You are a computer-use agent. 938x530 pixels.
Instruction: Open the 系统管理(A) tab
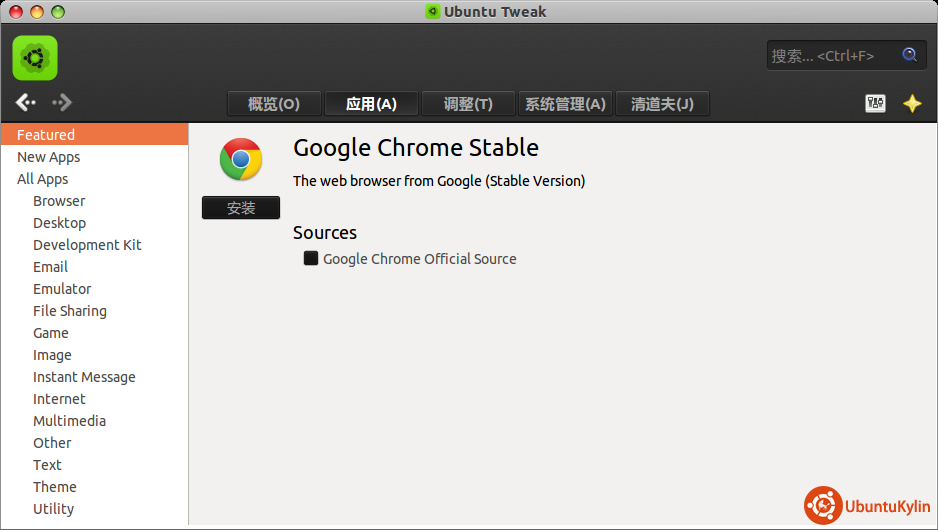565,104
